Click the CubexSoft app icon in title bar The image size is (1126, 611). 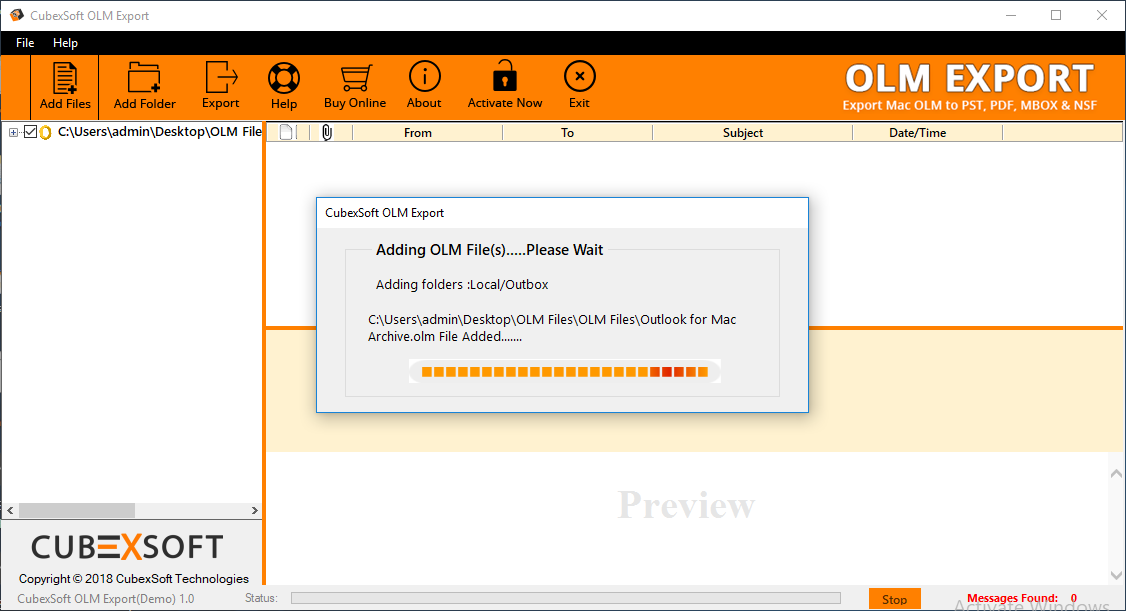coord(16,15)
